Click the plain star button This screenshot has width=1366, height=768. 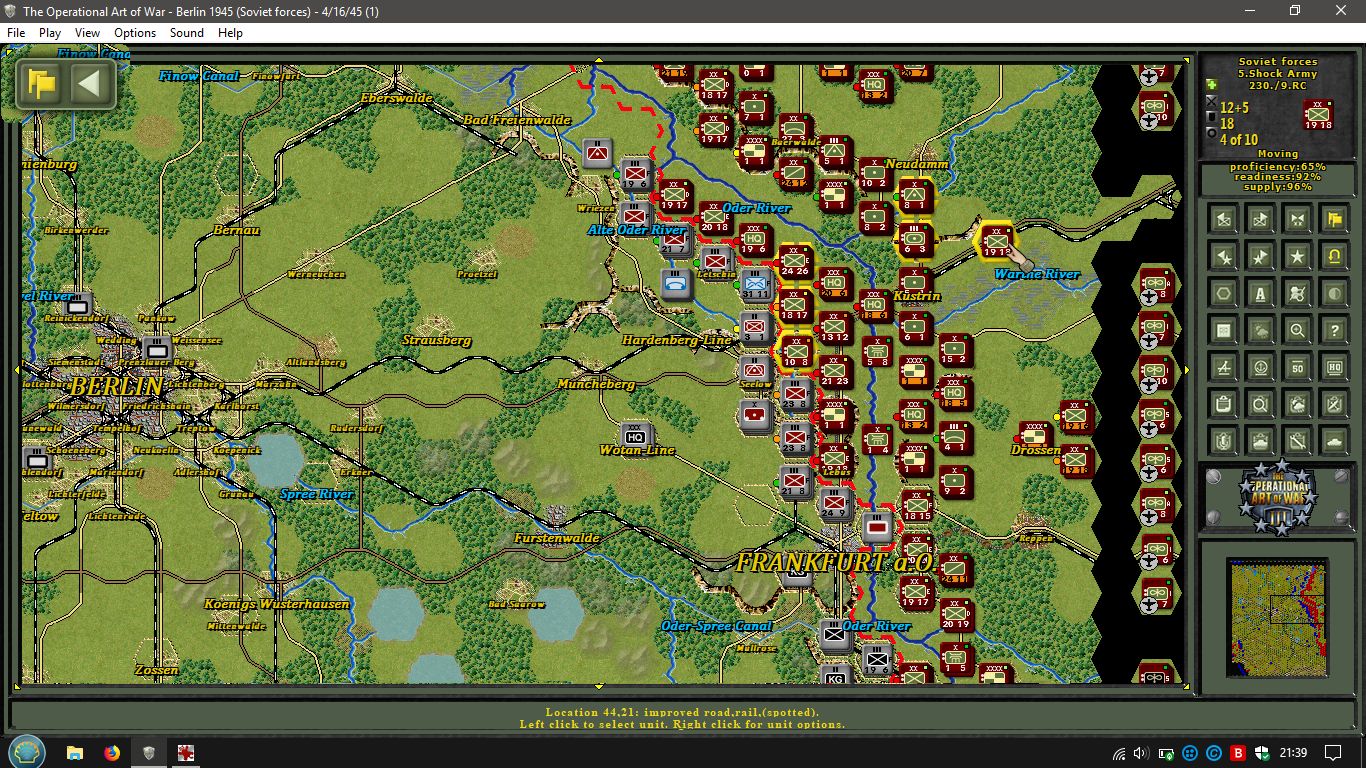pos(1298,256)
